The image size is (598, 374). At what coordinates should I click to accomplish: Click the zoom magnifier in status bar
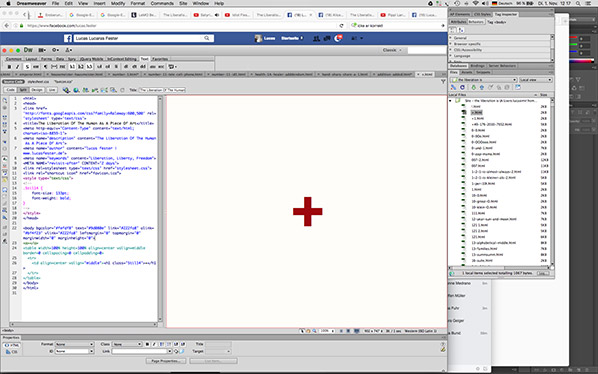(315, 331)
